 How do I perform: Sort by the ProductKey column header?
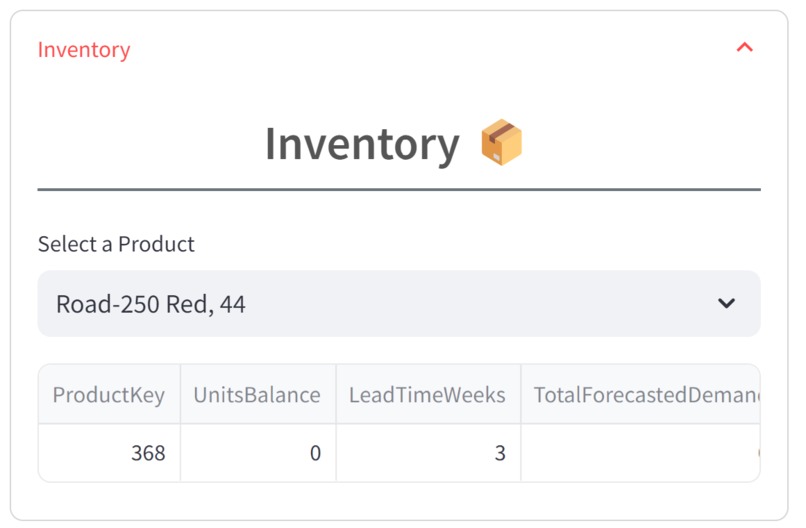coord(108,395)
